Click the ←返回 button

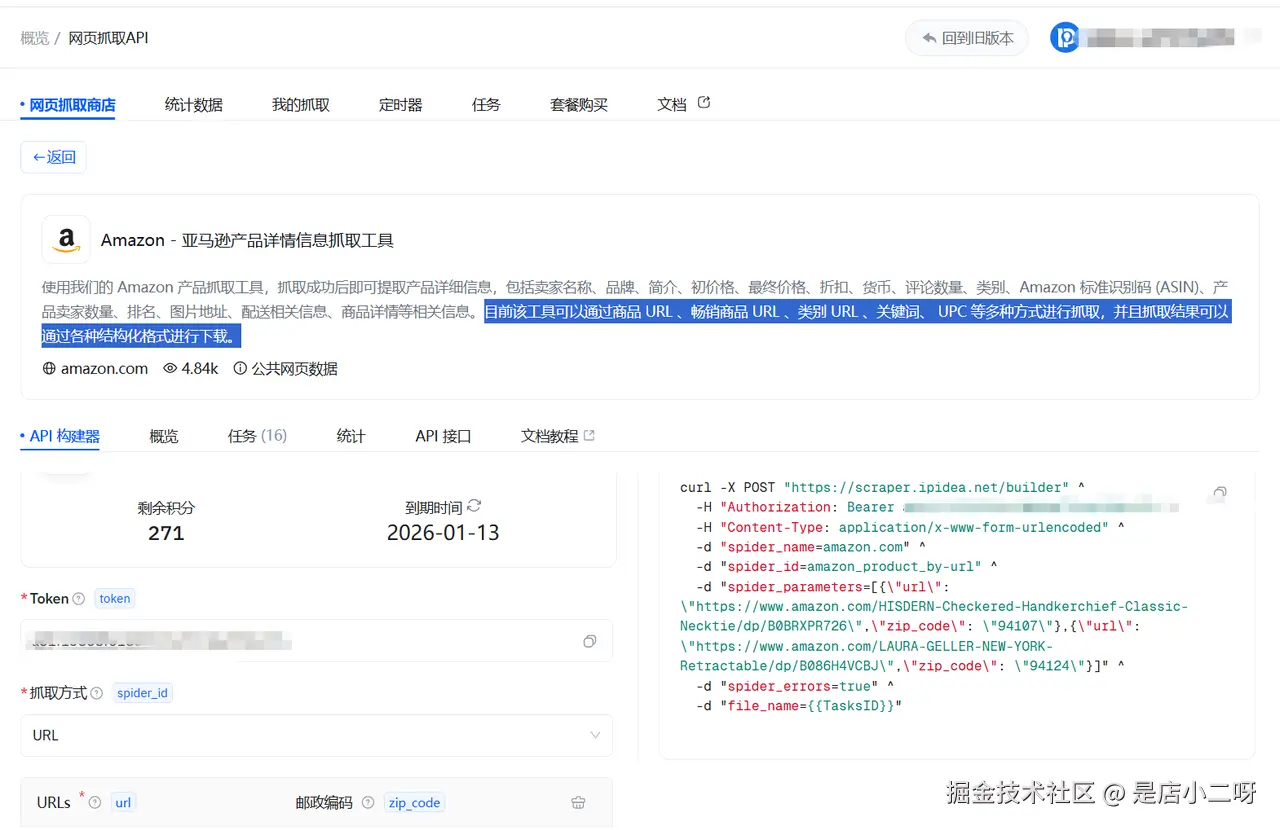click(54, 157)
